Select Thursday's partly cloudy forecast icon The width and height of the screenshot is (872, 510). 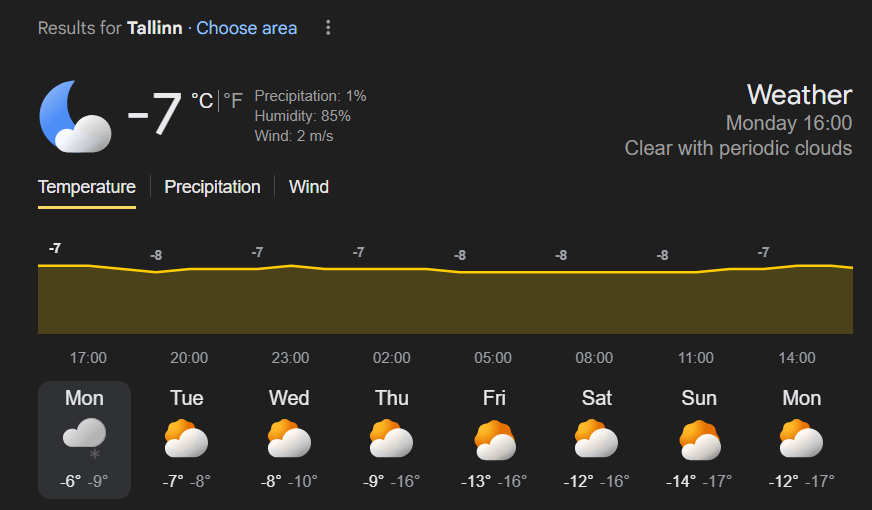[391, 439]
